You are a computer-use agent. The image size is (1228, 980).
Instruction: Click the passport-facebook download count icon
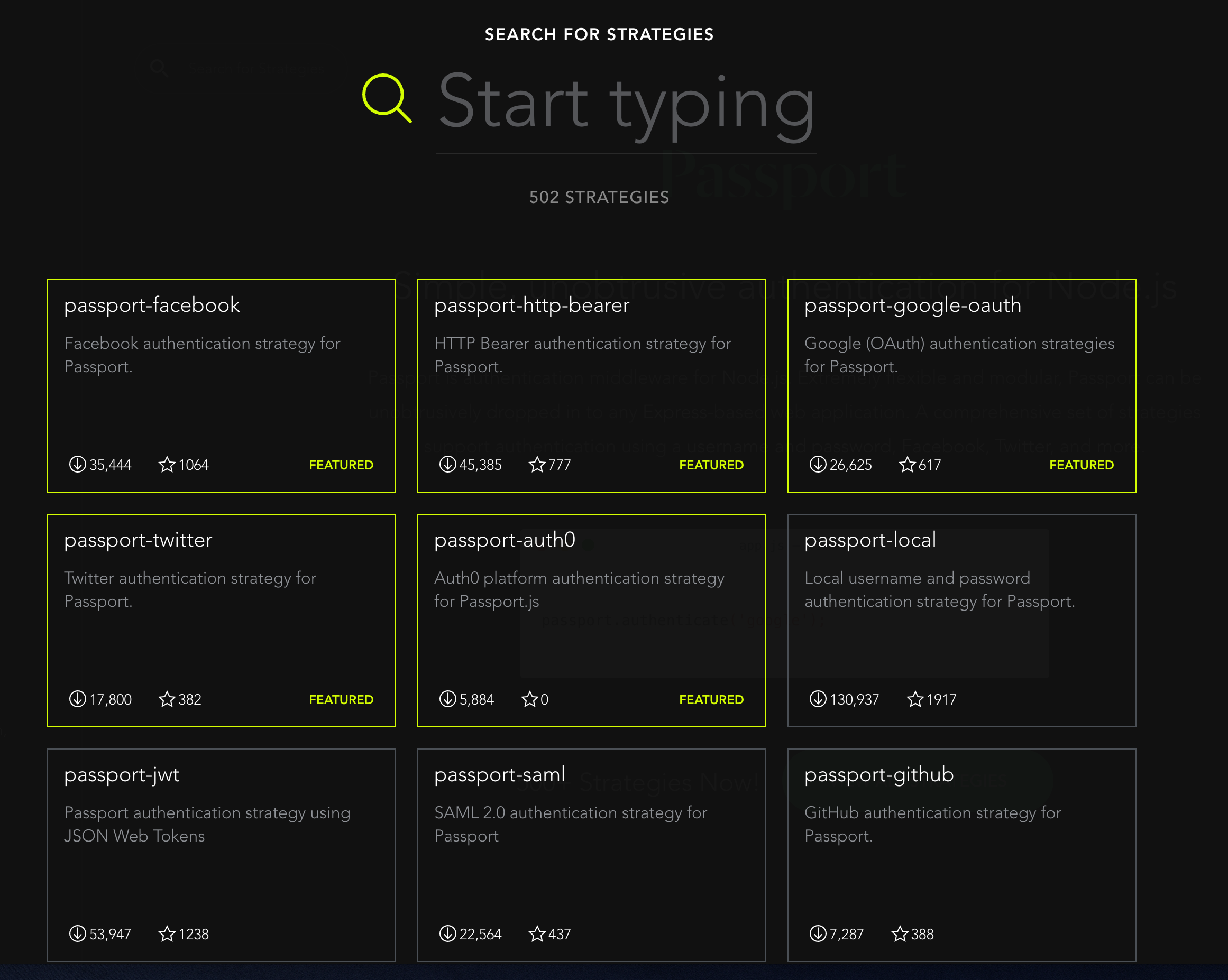coord(77,464)
